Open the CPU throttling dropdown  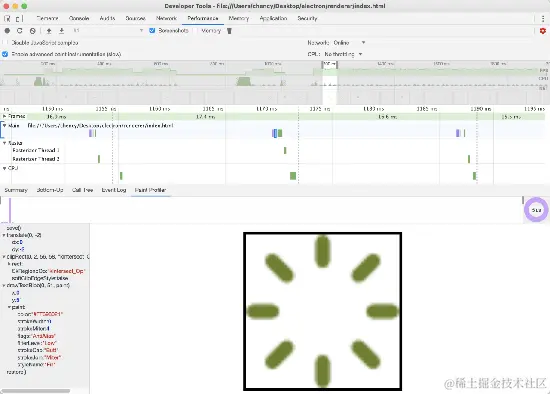point(343,54)
